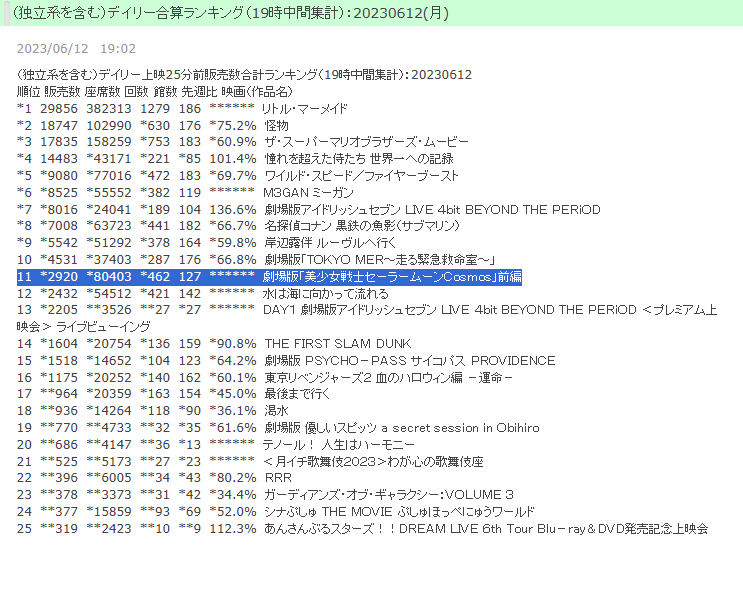Click the M3GAN ミーガン row
Image resolution: width=743 pixels, height=596 pixels.
(185, 193)
